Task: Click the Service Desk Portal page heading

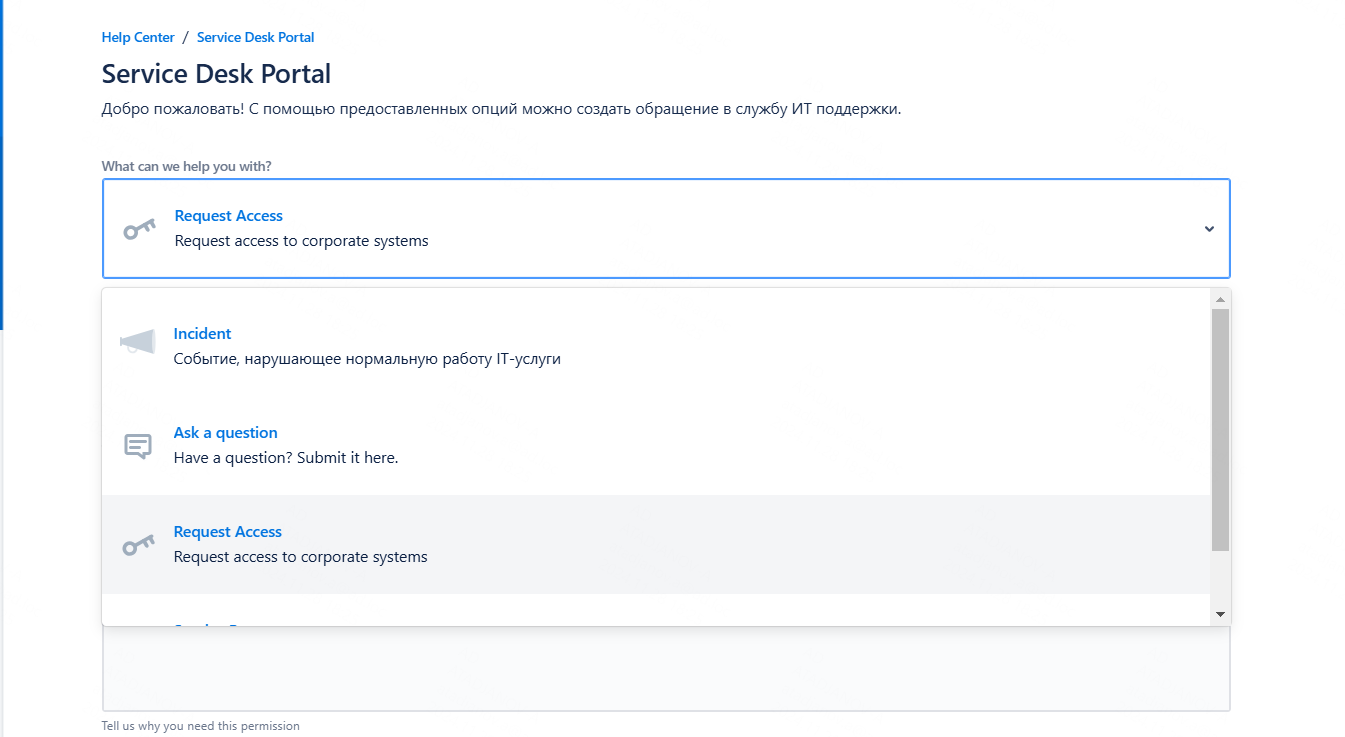Action: click(216, 73)
